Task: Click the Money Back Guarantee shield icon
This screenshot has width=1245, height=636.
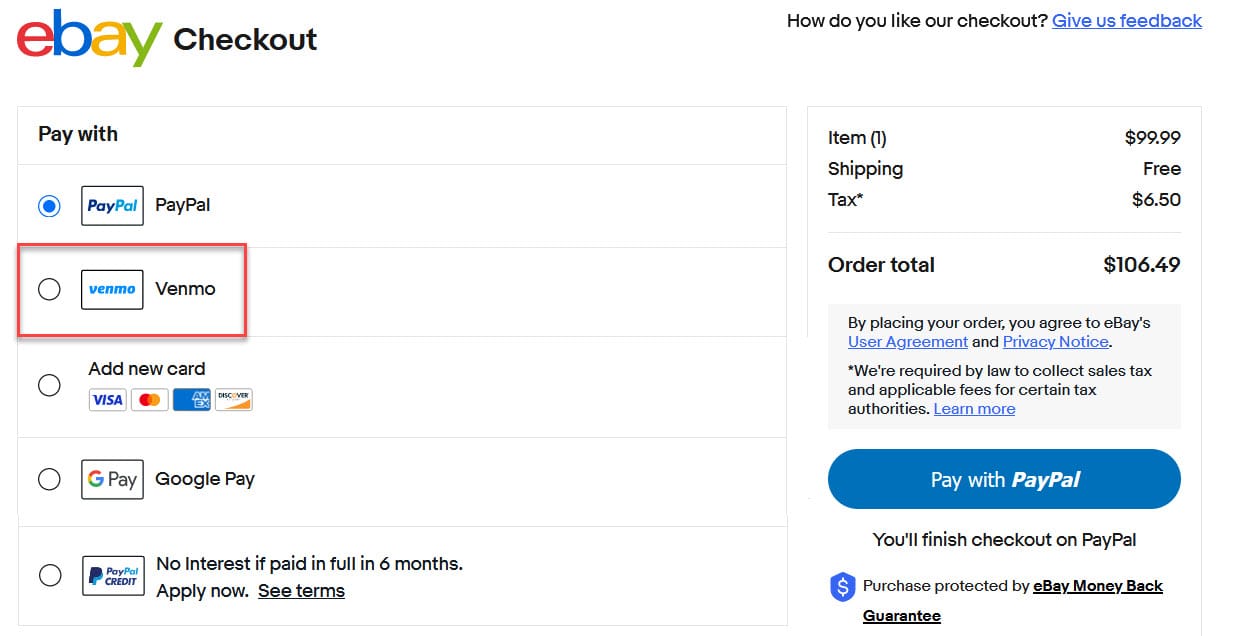Action: (843, 587)
